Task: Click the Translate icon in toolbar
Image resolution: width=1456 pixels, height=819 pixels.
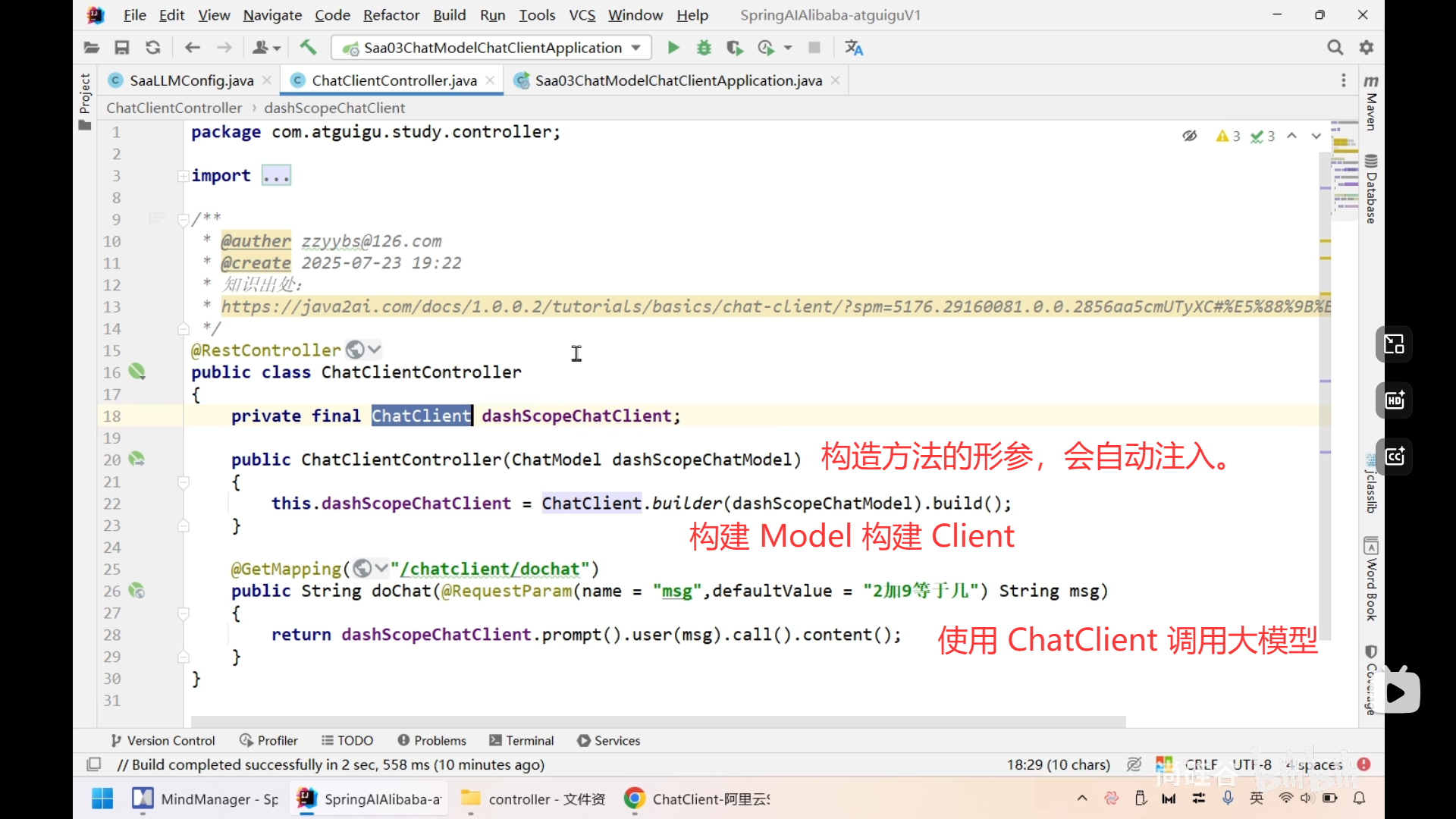Action: point(854,48)
